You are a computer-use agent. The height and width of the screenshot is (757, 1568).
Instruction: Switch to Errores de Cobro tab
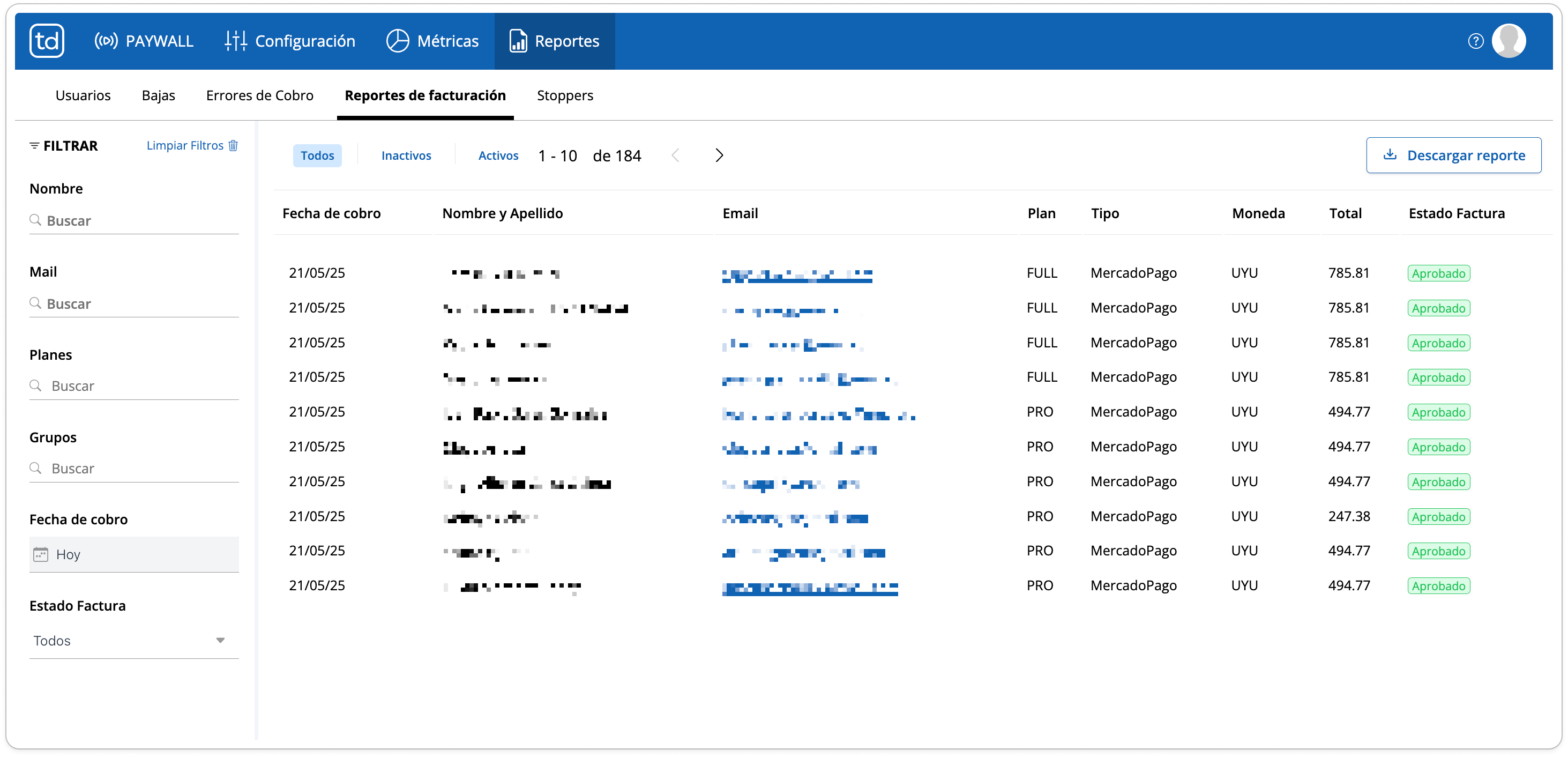(x=259, y=95)
